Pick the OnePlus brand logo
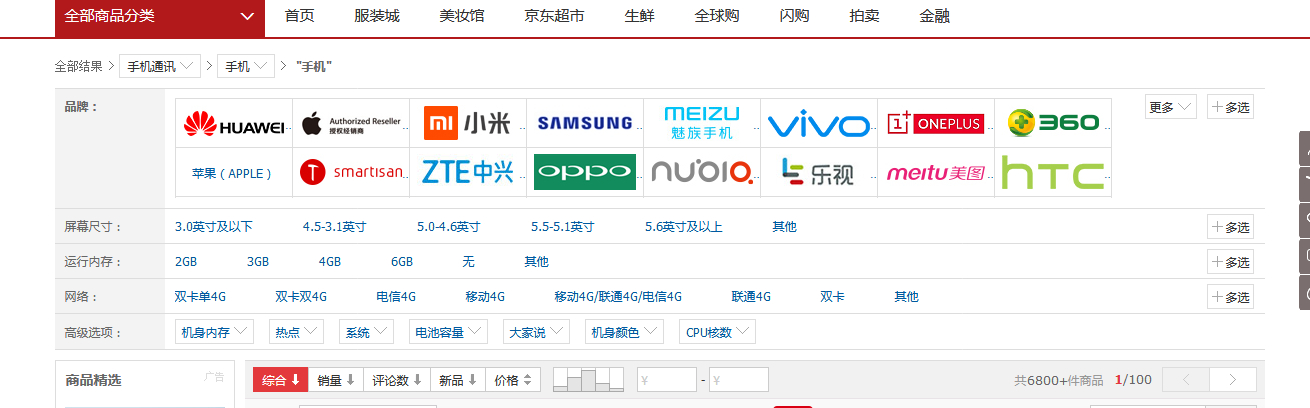The image size is (1310, 408). coord(936,123)
